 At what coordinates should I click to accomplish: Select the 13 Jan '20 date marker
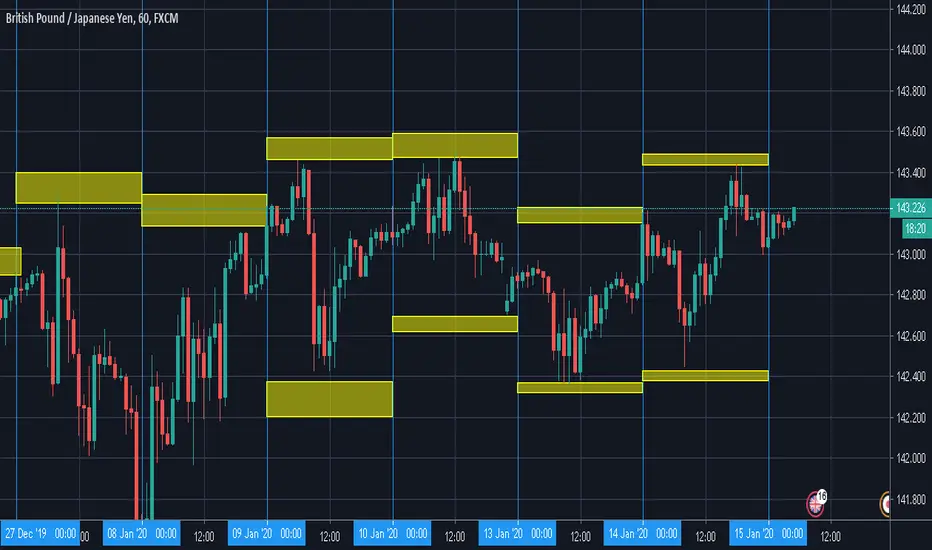coord(518,533)
